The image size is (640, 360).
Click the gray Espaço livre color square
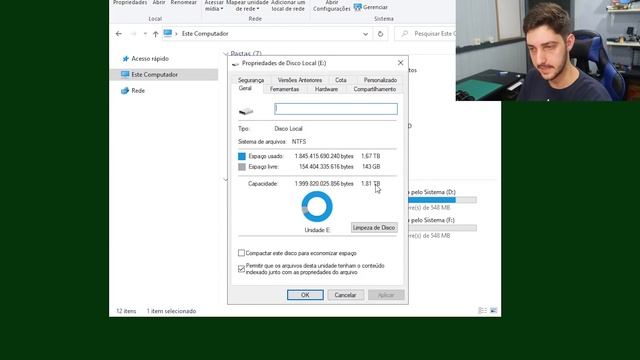(x=242, y=167)
